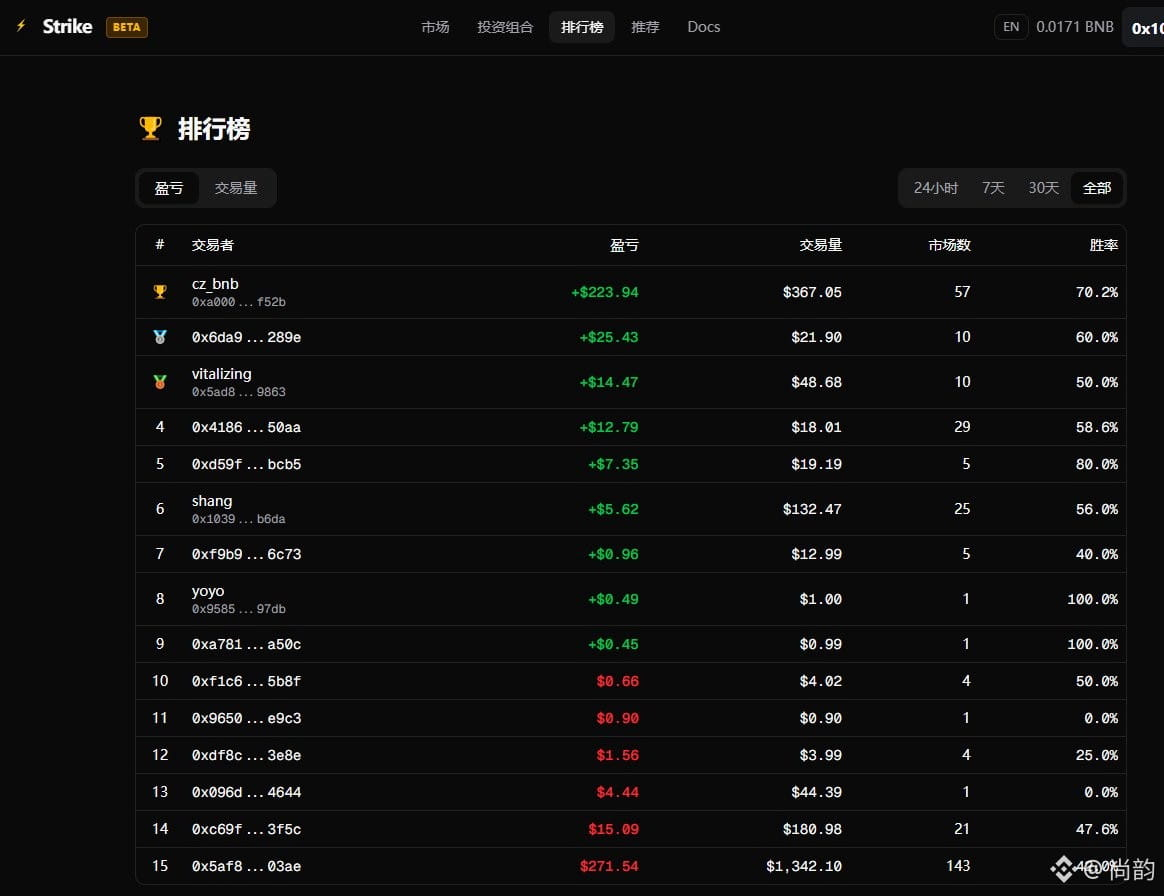This screenshot has height=896, width=1164.
Task: Open trader 0xf9b9...6c73
Action: pos(246,554)
